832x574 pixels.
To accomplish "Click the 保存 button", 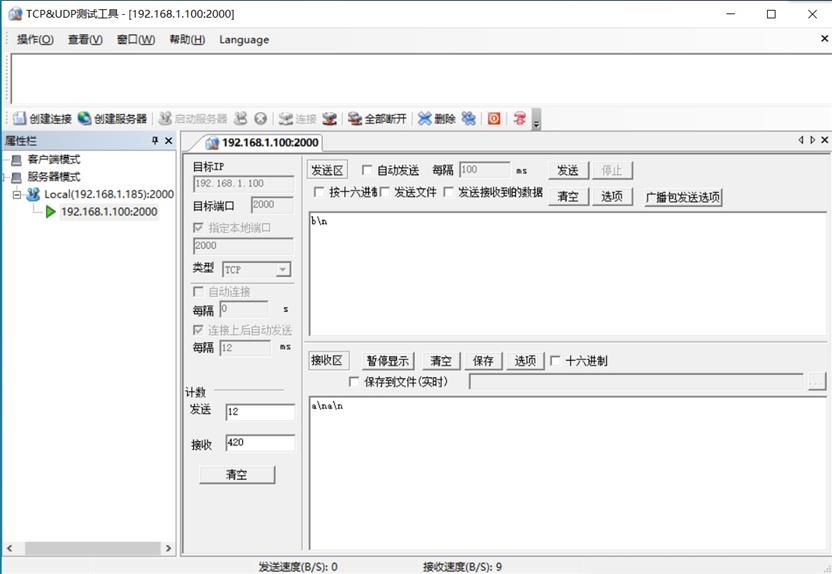I will pos(483,361).
